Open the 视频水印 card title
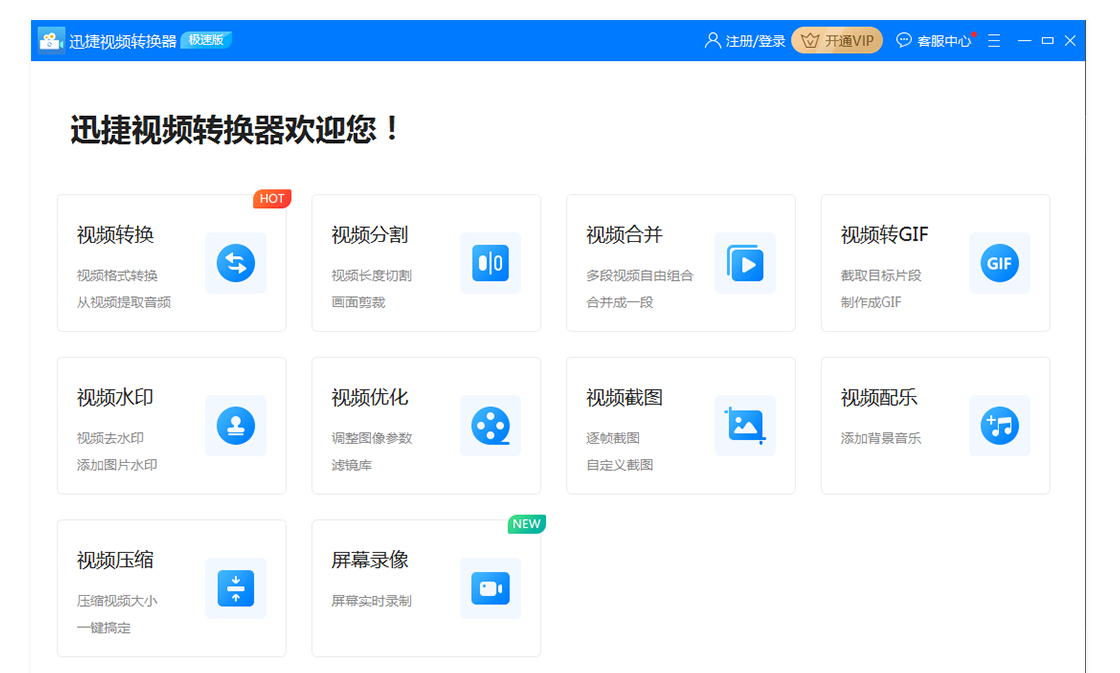The image size is (1120, 673). point(115,397)
